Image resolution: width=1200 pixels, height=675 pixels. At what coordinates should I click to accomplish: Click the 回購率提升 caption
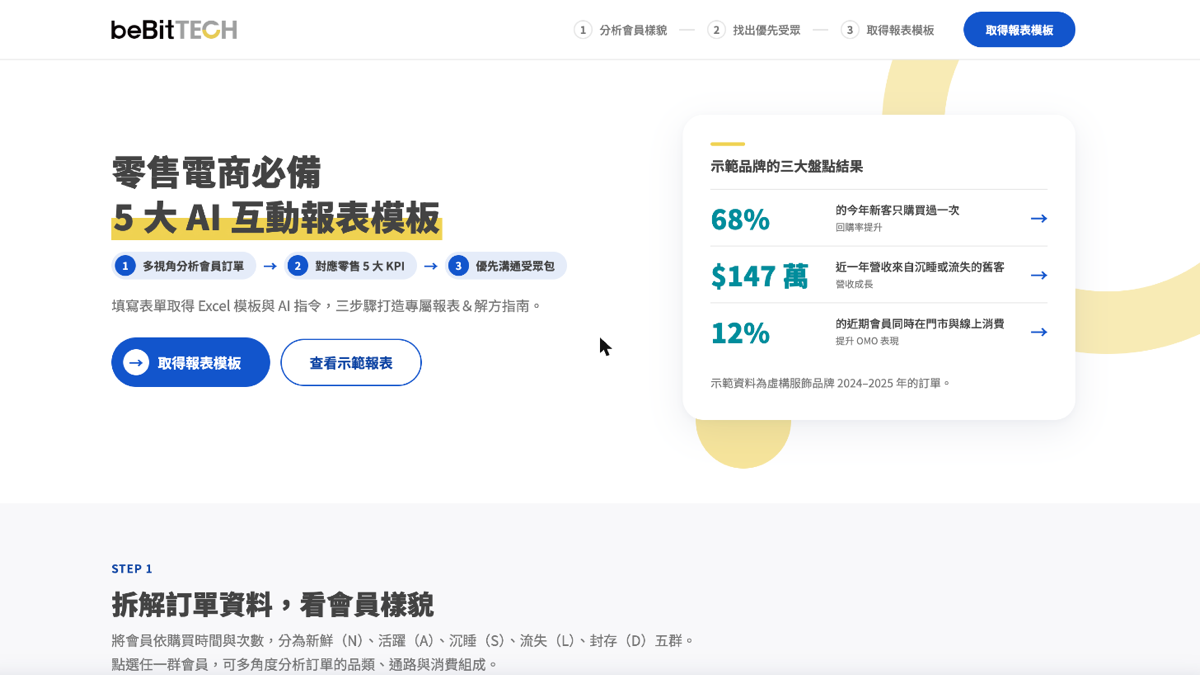tap(859, 227)
